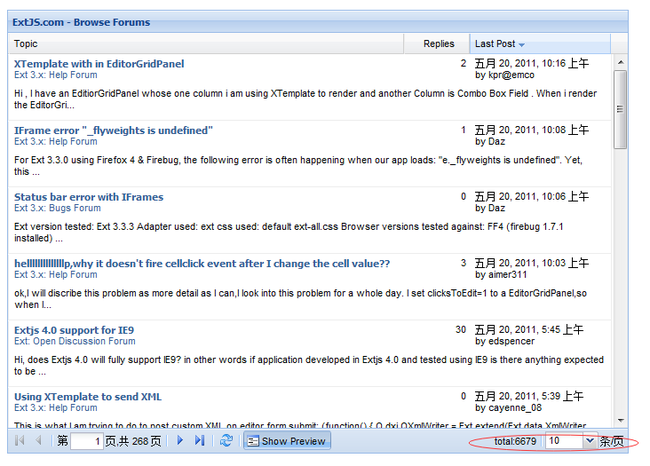Click the 'ExtJS.com - Browse Forums' panel title
650x466 pixels.
tap(81, 22)
